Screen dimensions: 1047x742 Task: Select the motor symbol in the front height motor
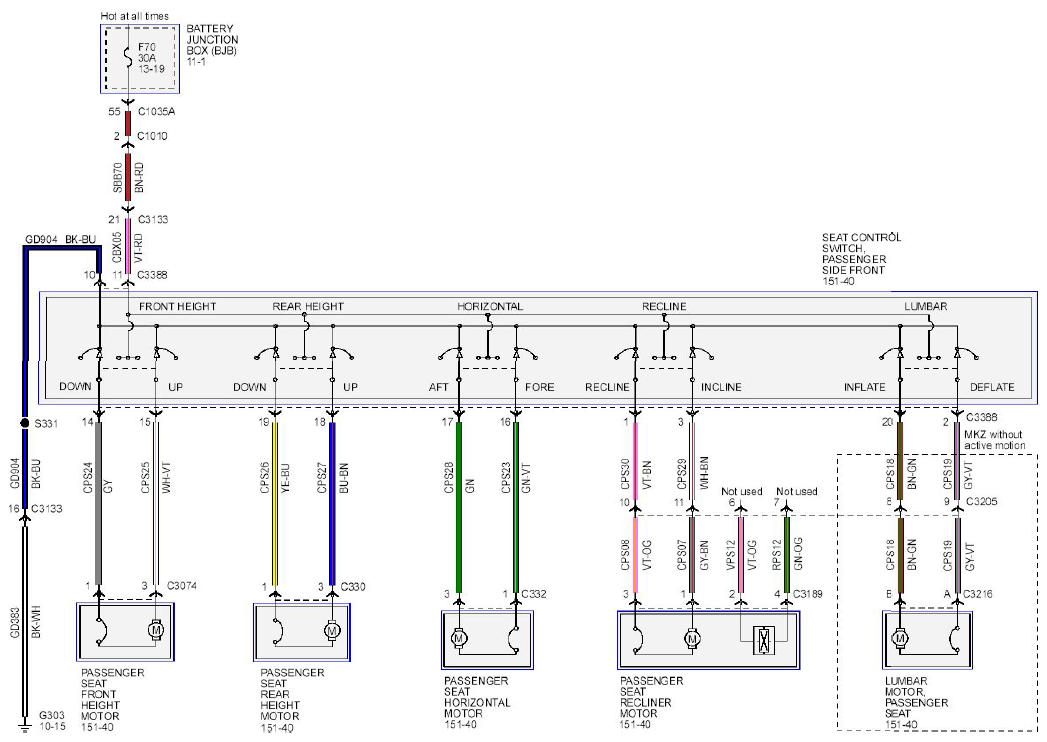(155, 630)
